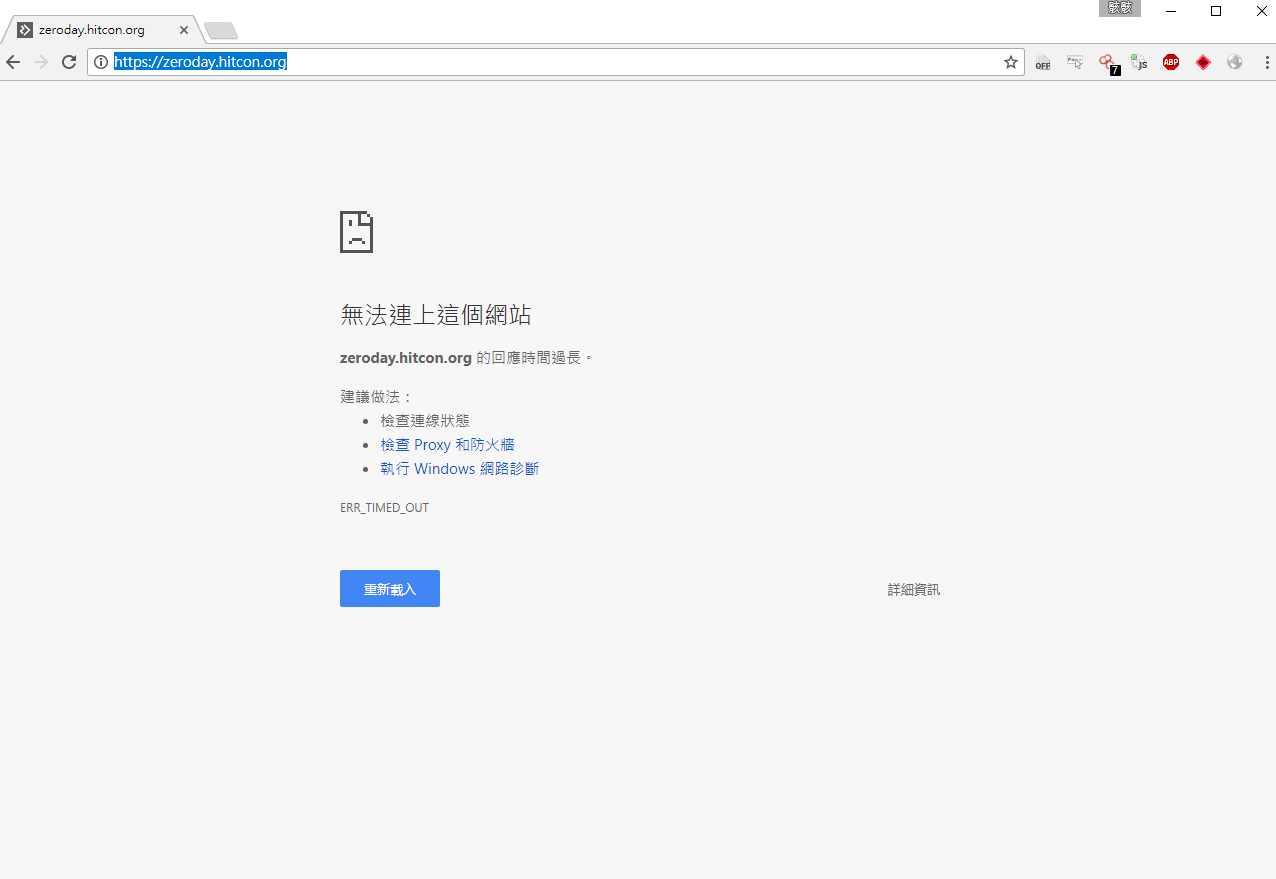Click the profile name button in title bar
This screenshot has width=1276, height=879.
tap(1120, 8)
